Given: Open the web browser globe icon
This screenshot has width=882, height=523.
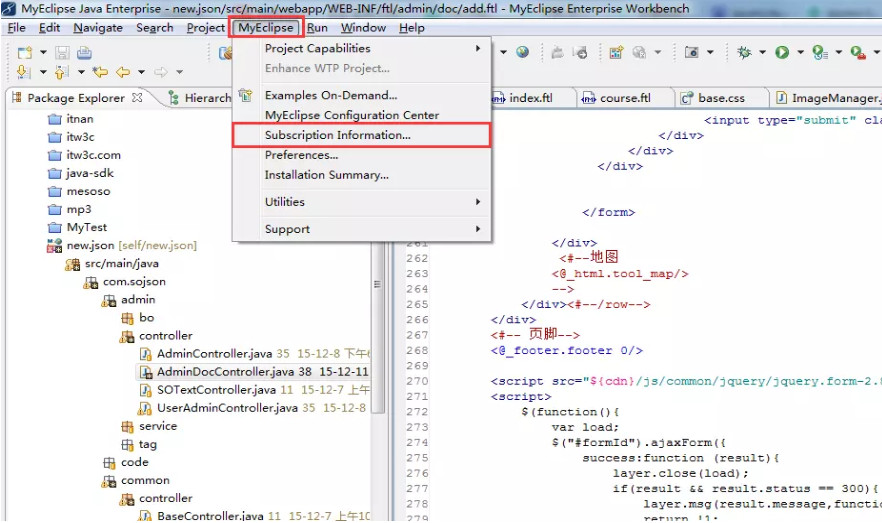Looking at the screenshot, I should point(523,52).
